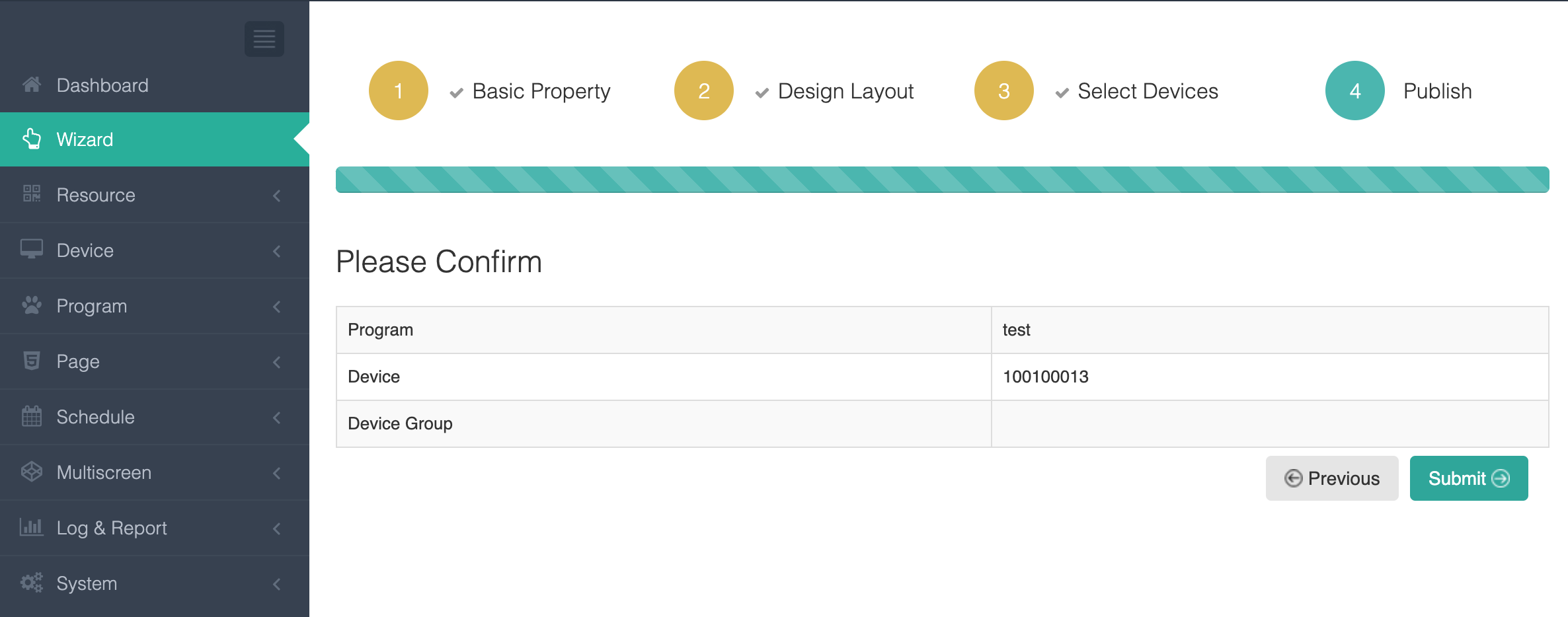This screenshot has width=1568, height=617.
Task: Click the Device monitor icon
Action: click(32, 250)
